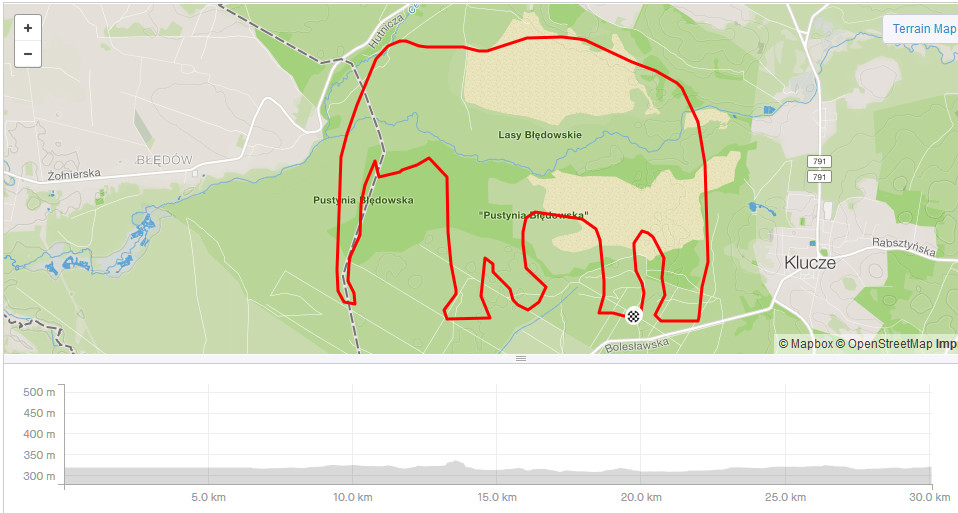Open the Terrain Map style selector
Viewport: 958px width, 513px height.
[921, 29]
